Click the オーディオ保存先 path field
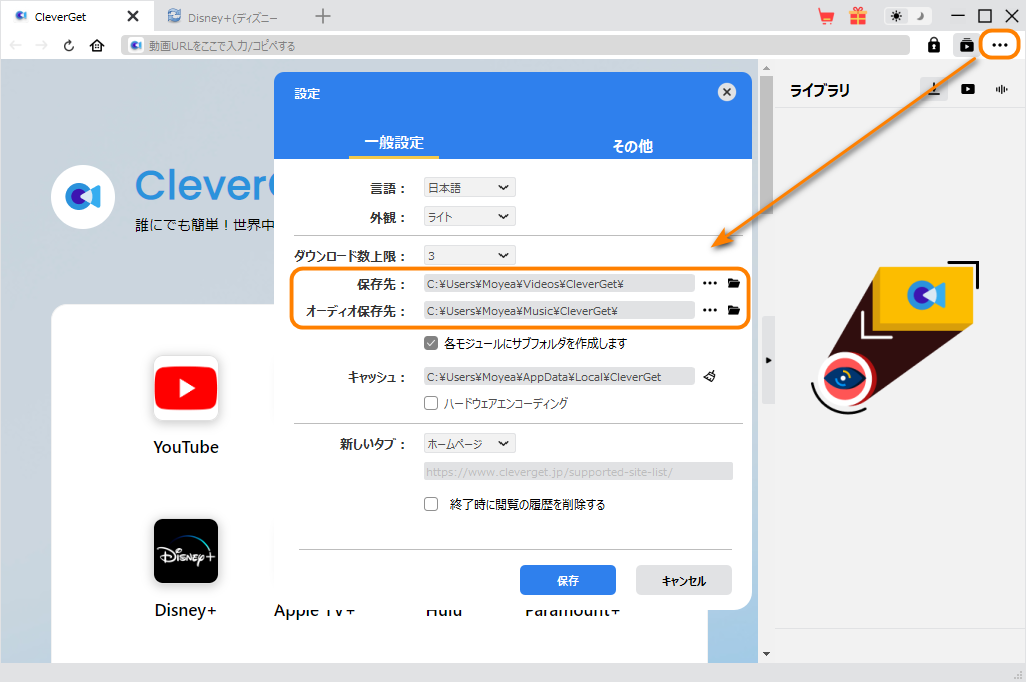 click(559, 311)
